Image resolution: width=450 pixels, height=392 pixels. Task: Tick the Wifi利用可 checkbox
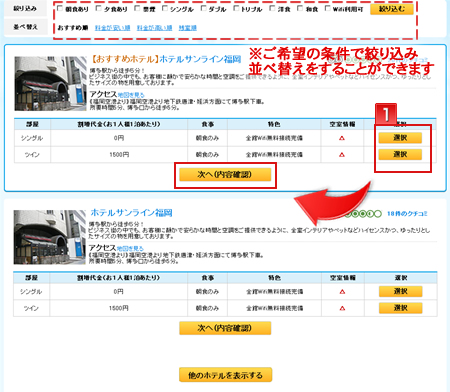(x=328, y=8)
